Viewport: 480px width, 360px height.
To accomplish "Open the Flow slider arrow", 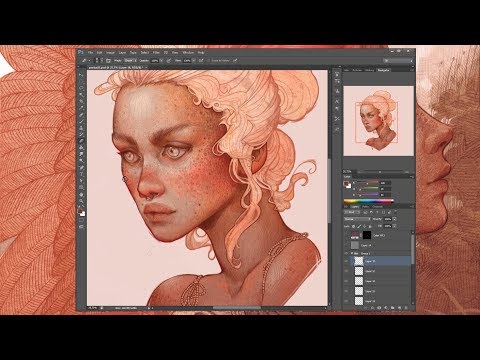I will 194,61.
